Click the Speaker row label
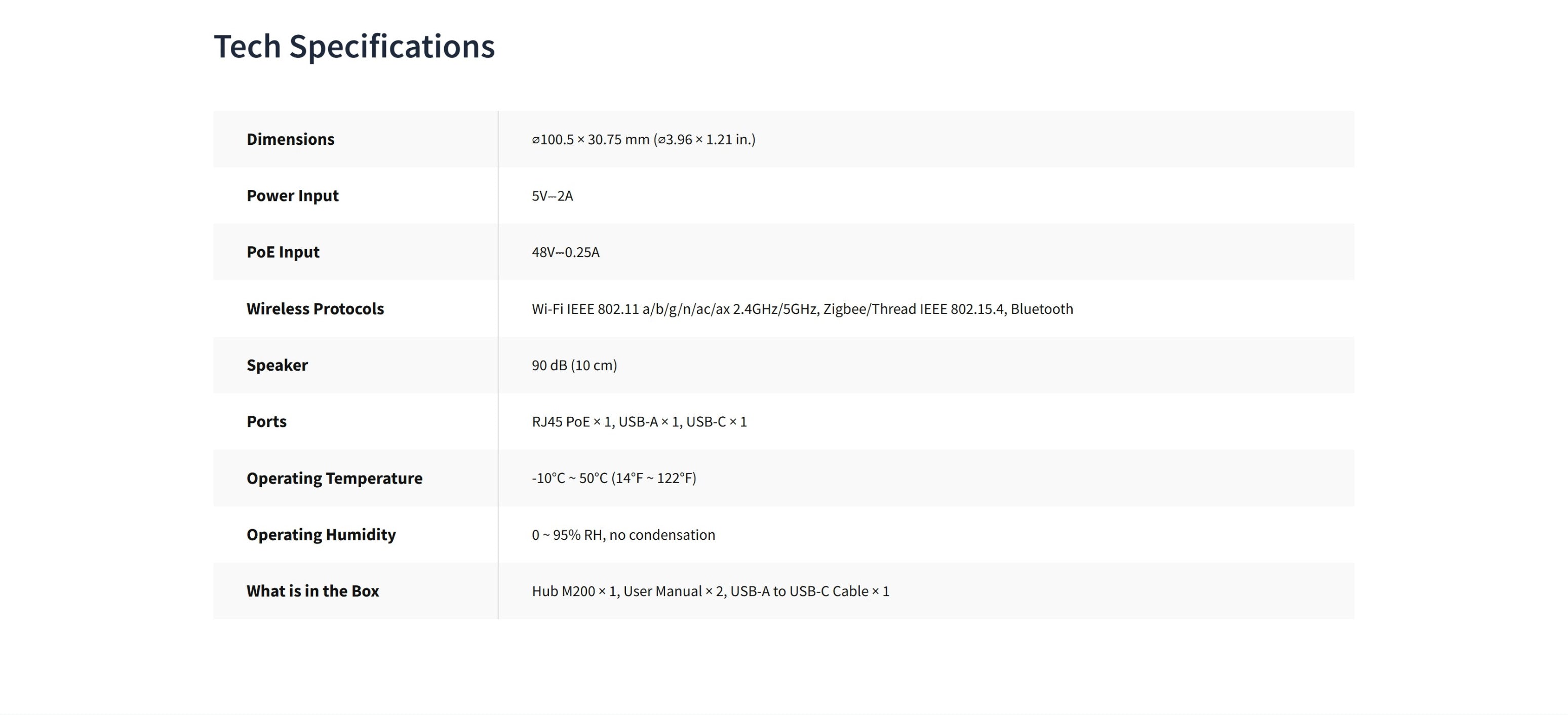This screenshot has height=715, width=1568. pyautogui.click(x=277, y=365)
